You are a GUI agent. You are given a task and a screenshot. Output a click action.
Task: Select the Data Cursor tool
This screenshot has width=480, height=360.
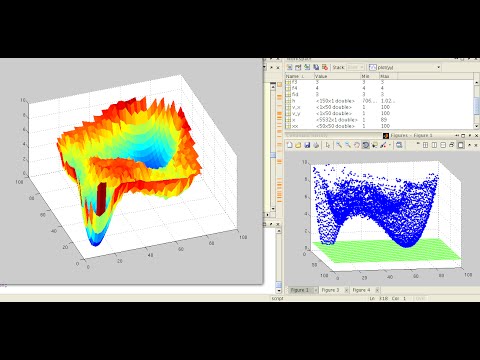375,145
